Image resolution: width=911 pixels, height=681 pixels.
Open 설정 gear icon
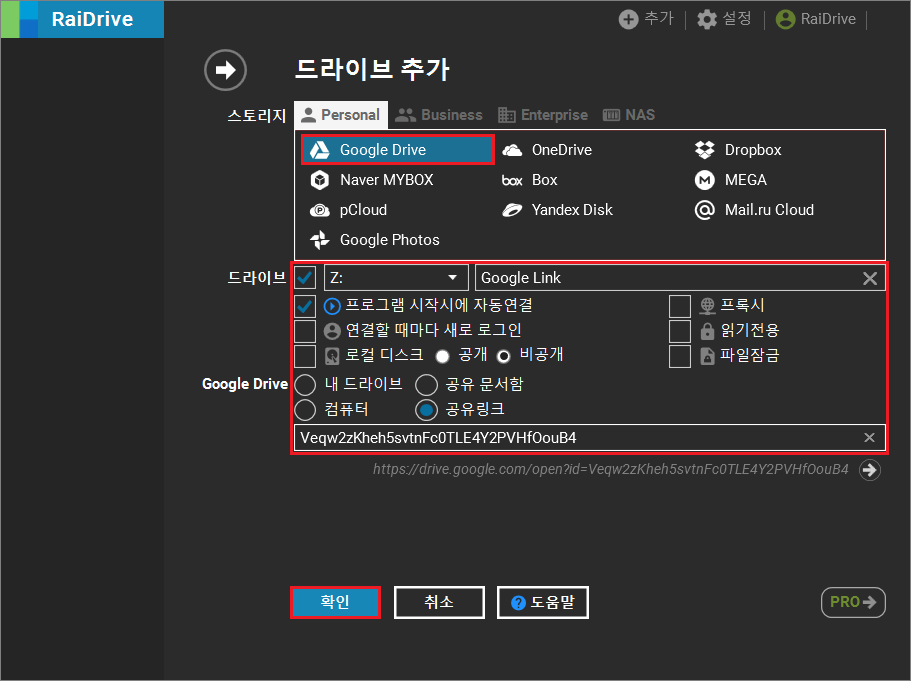coord(706,19)
